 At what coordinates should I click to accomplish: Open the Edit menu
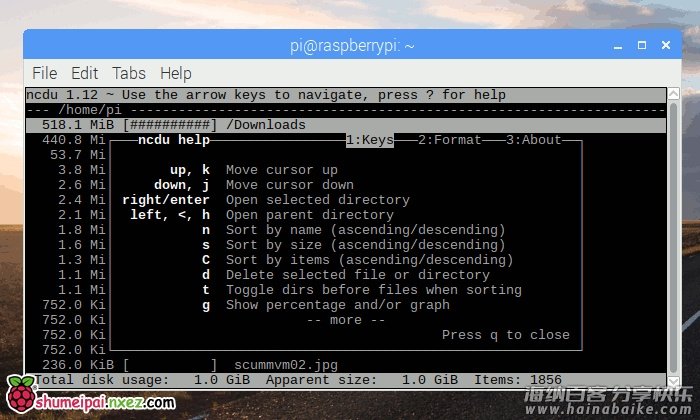(84, 73)
